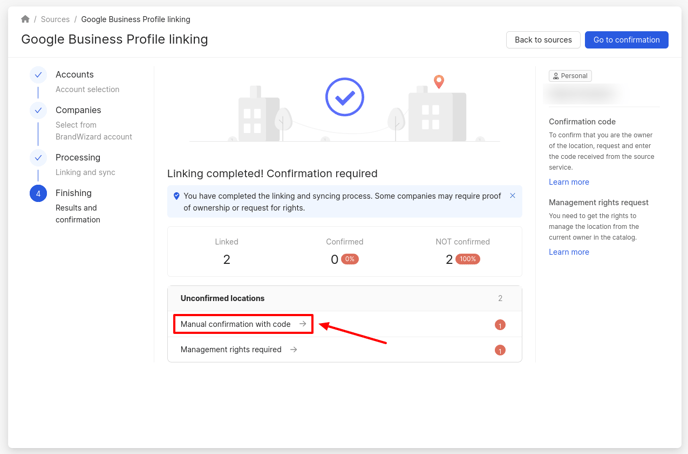The width and height of the screenshot is (688, 454).
Task: Click arrow next to Manual confirmation with code
Action: [x=303, y=324]
